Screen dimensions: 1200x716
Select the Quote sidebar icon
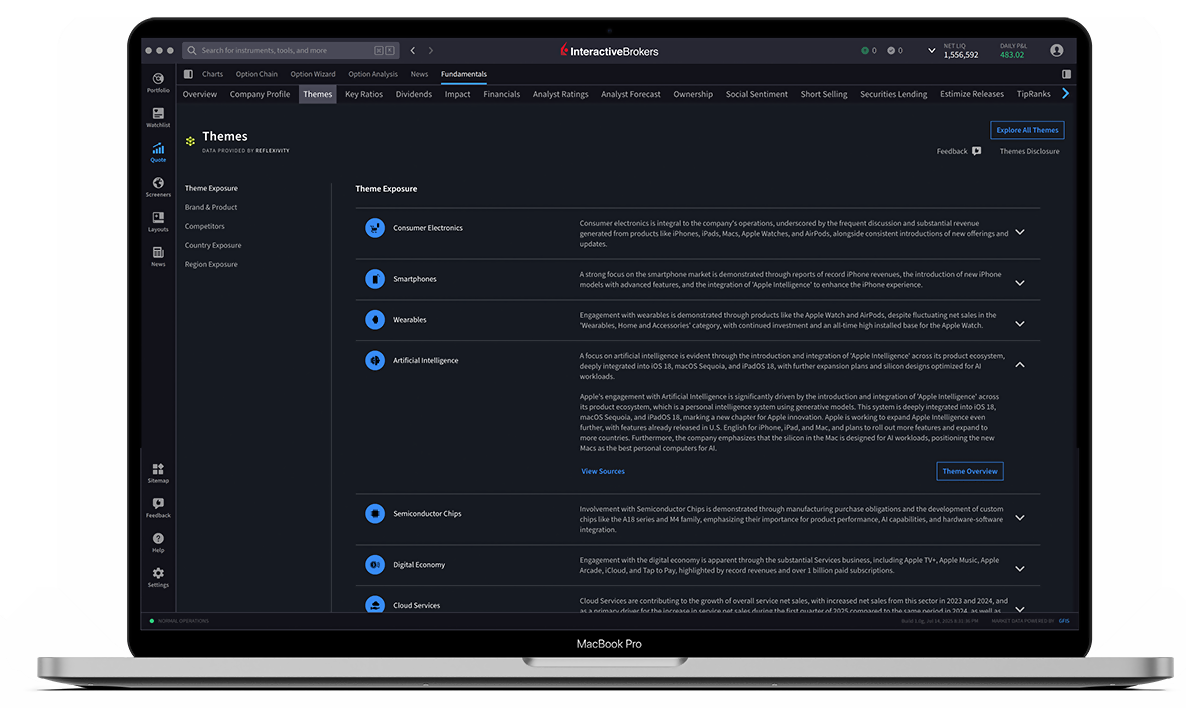click(158, 152)
